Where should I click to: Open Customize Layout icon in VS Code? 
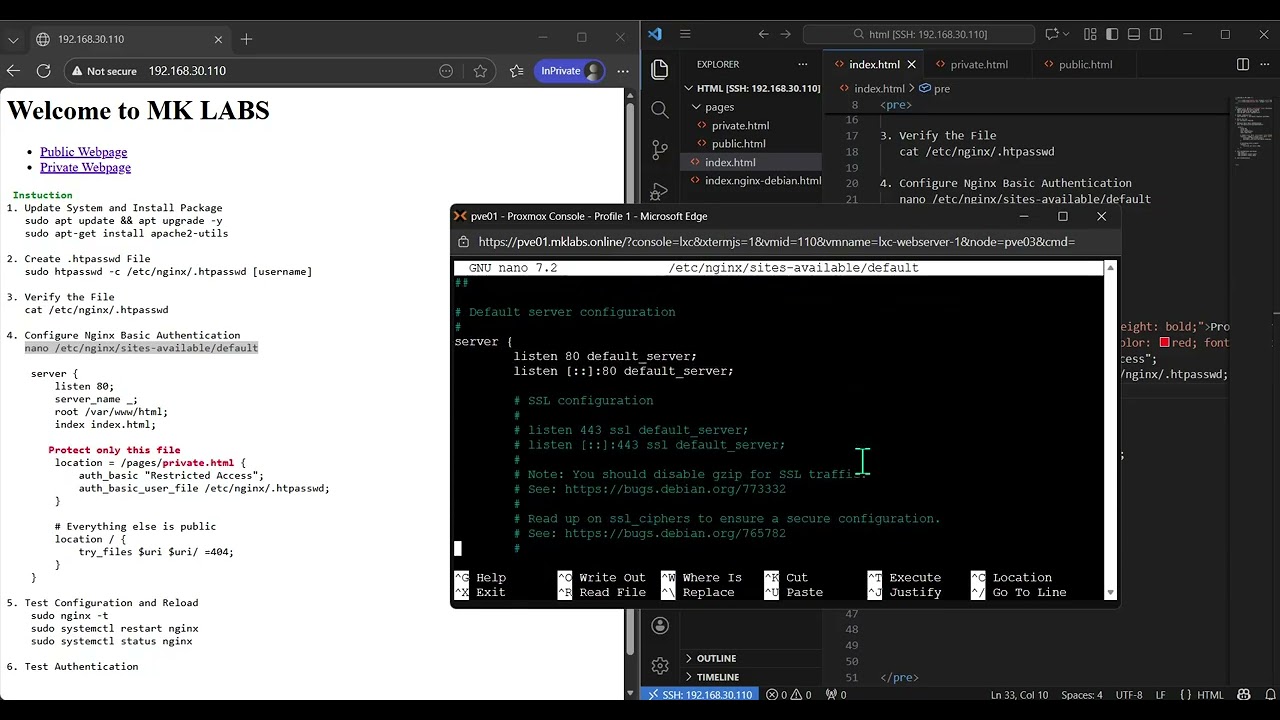(1090, 34)
